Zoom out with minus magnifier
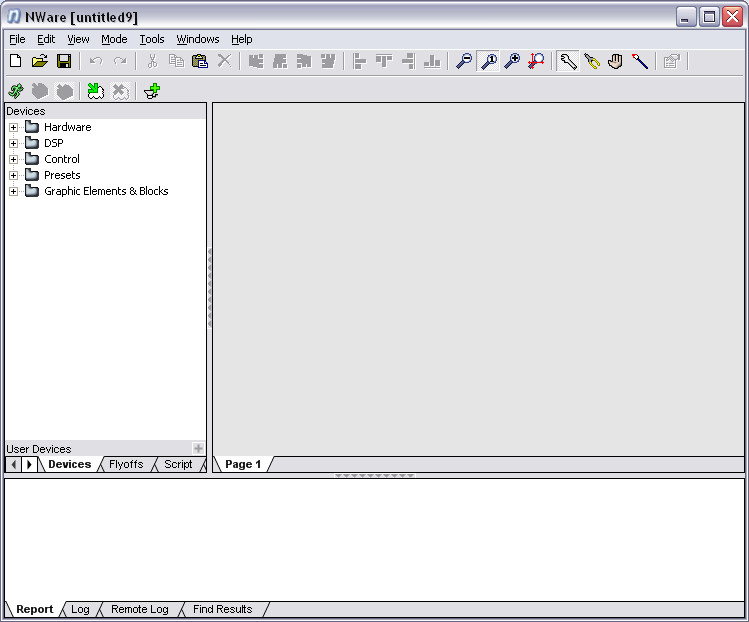 click(x=464, y=61)
